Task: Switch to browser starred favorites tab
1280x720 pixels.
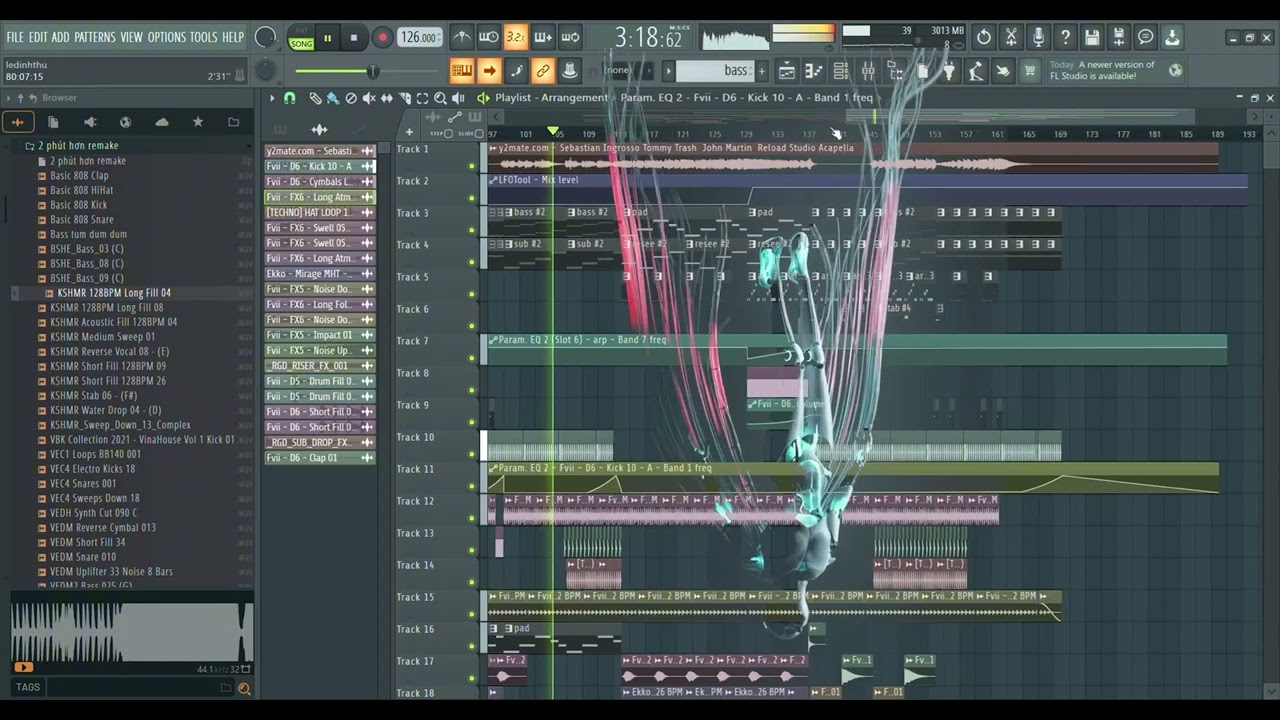Action: 197,122
